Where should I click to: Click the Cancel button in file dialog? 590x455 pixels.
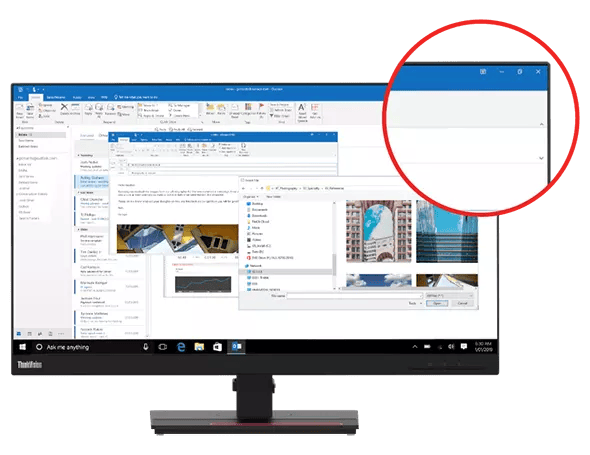pos(462,303)
